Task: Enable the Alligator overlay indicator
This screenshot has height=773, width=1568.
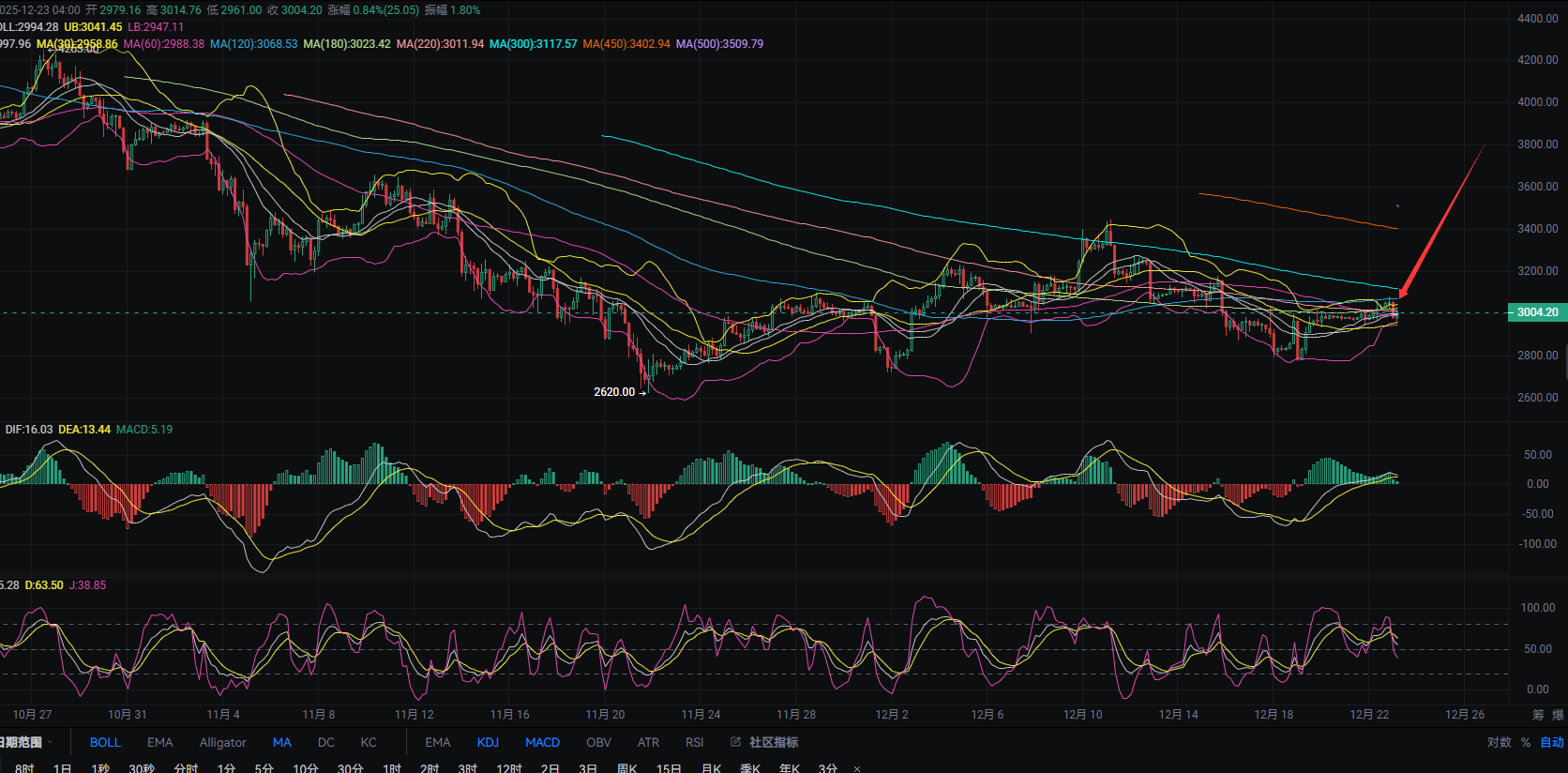Action: (222, 742)
